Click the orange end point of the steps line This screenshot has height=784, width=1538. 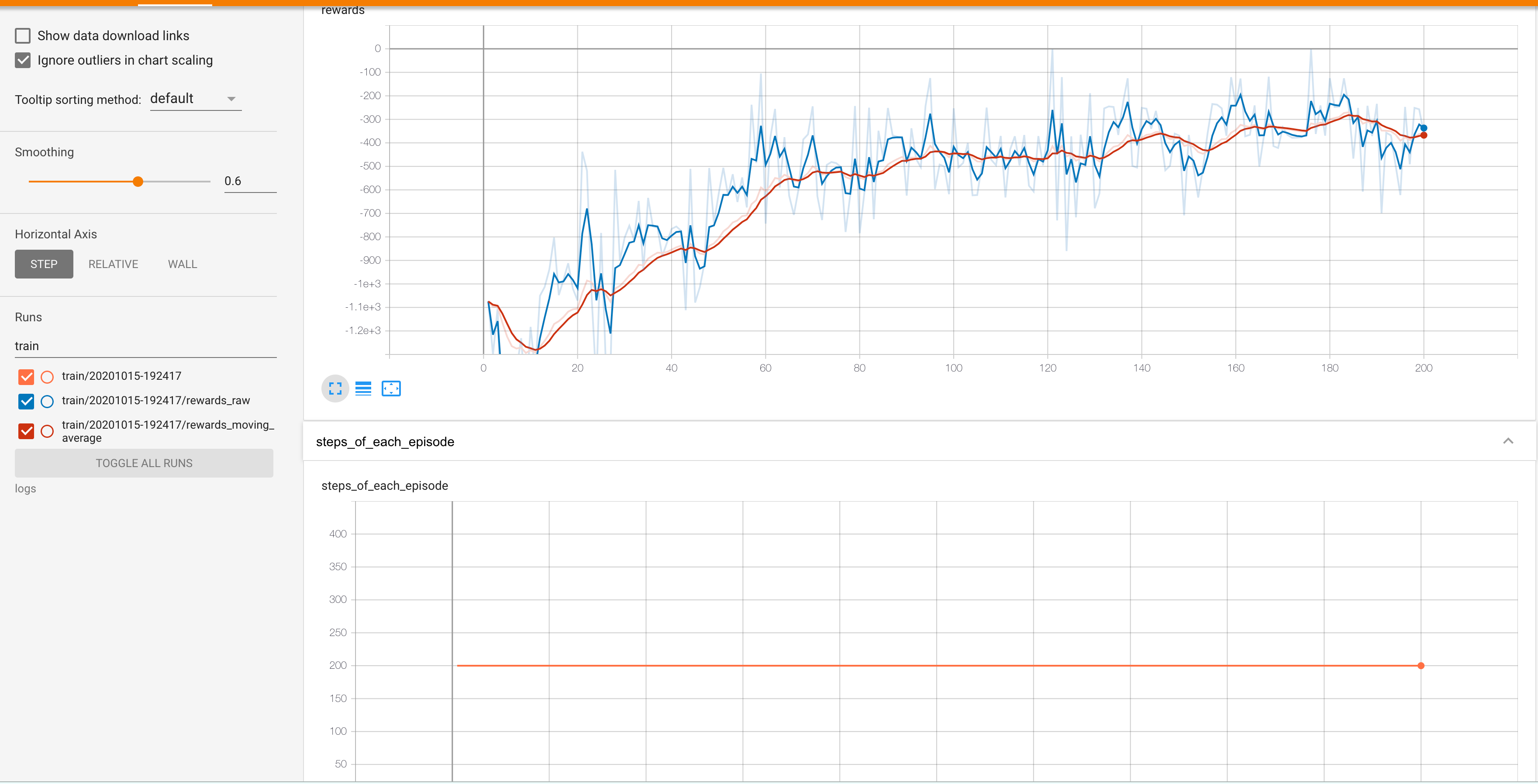[x=1421, y=666]
